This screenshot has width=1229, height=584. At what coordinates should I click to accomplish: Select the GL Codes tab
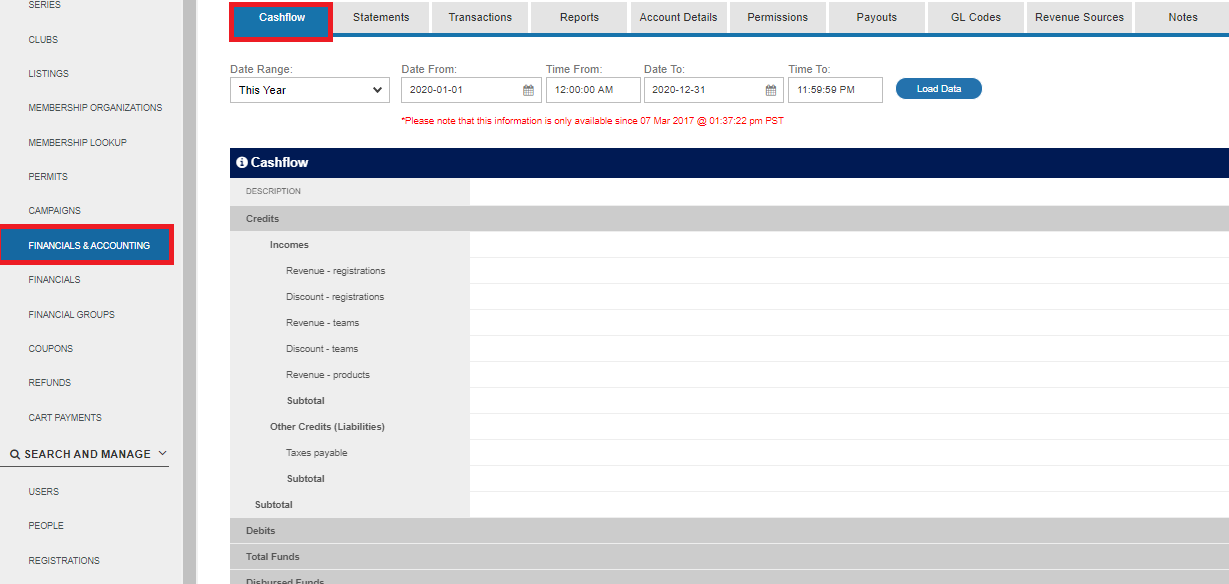(976, 18)
